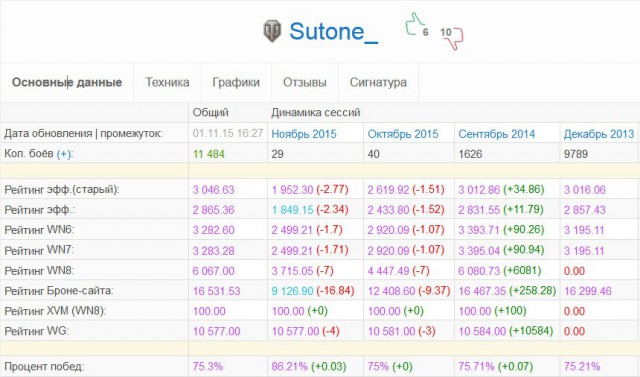Click the value 10 584.00 (+10584)
Screen dimensions: 640x377
coord(506,331)
